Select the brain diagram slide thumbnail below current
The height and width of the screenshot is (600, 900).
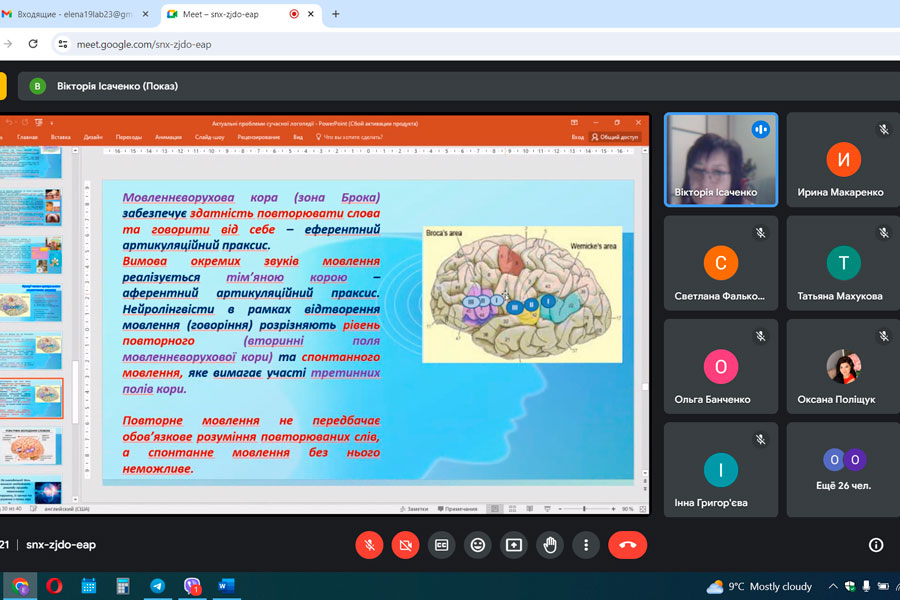(32, 446)
